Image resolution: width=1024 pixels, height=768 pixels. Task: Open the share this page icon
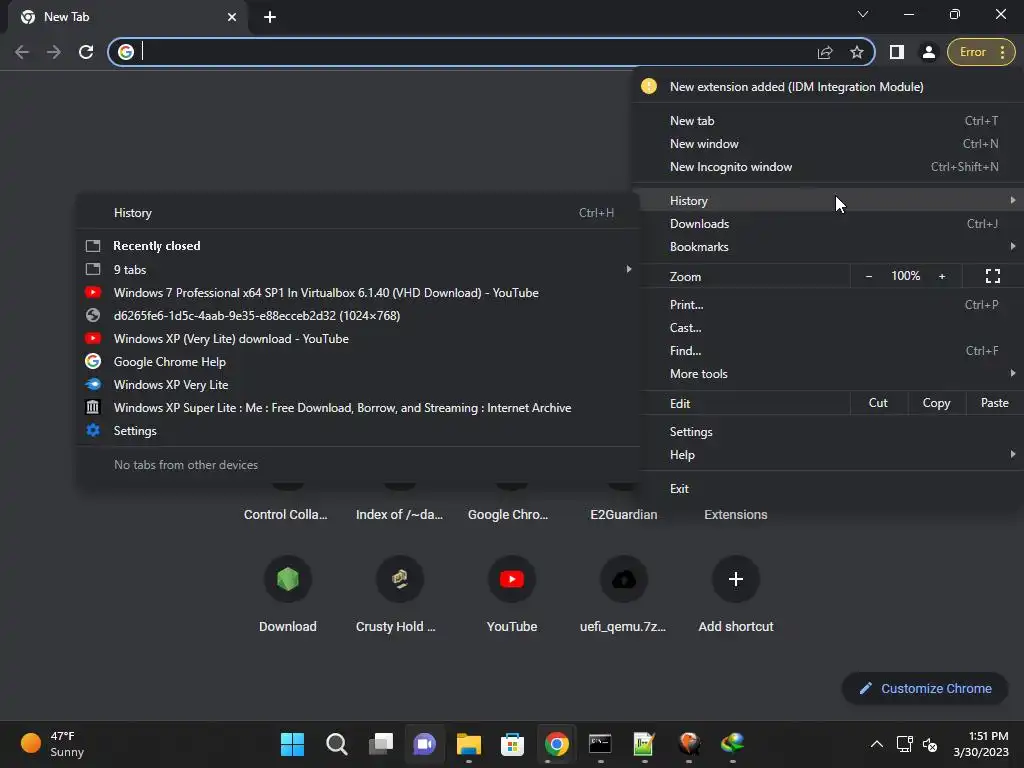825,52
